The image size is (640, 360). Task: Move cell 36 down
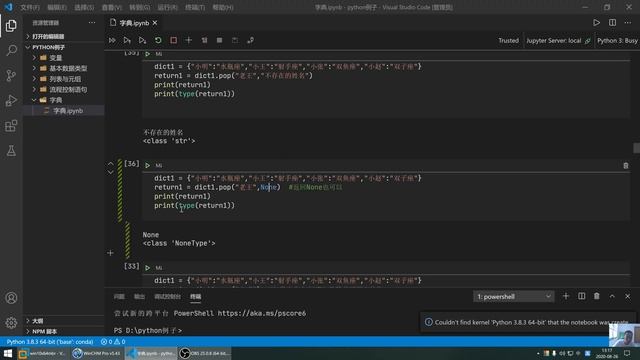click(111, 172)
